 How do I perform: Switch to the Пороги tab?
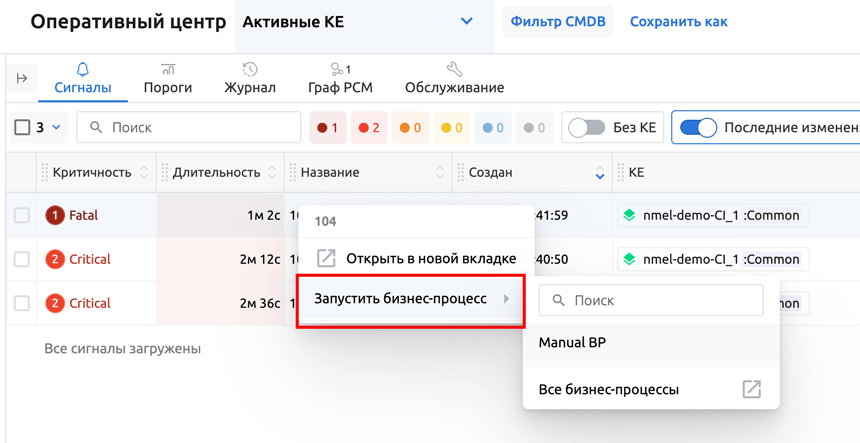(167, 78)
